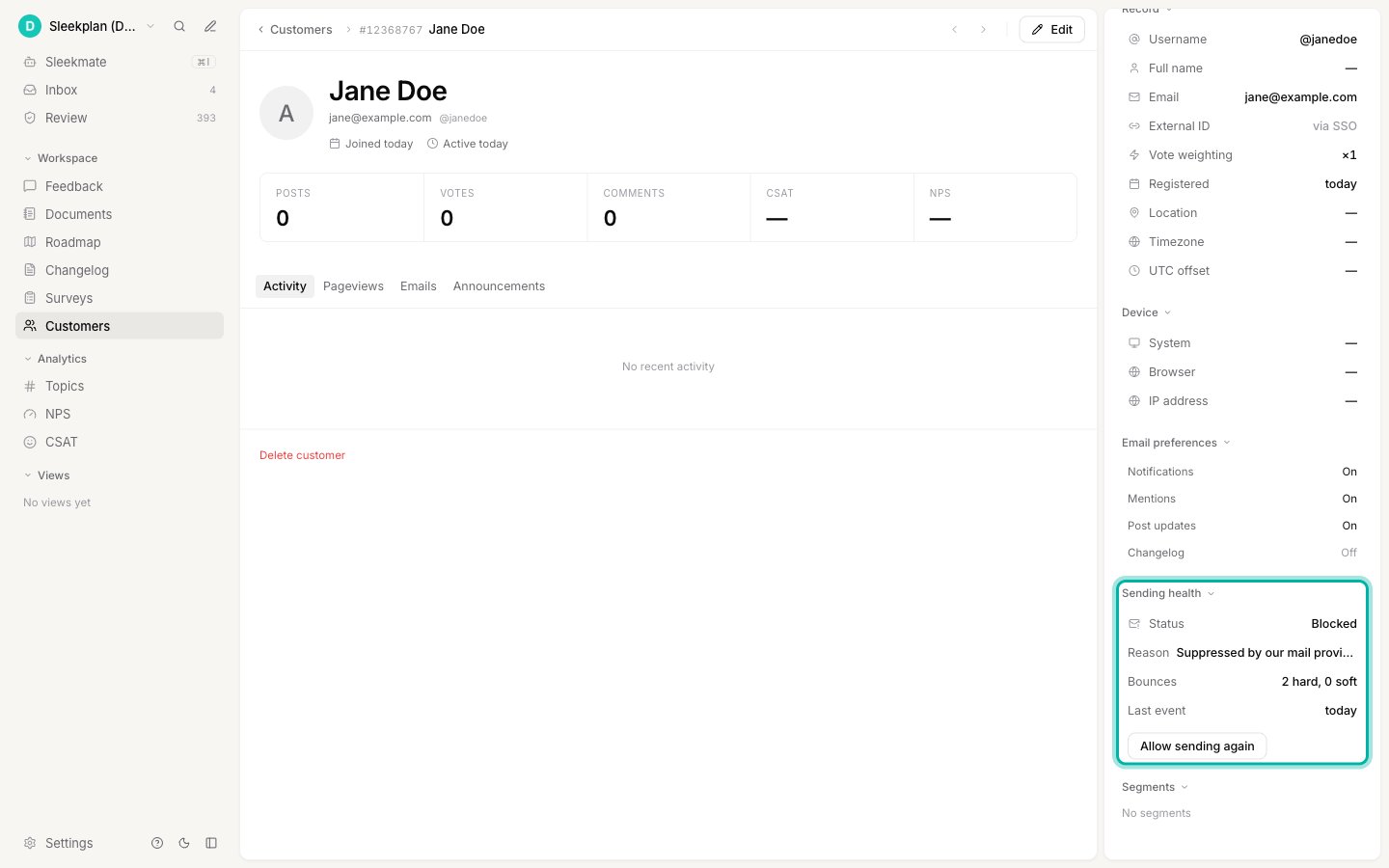Open Documents in the sidebar

[120, 214]
